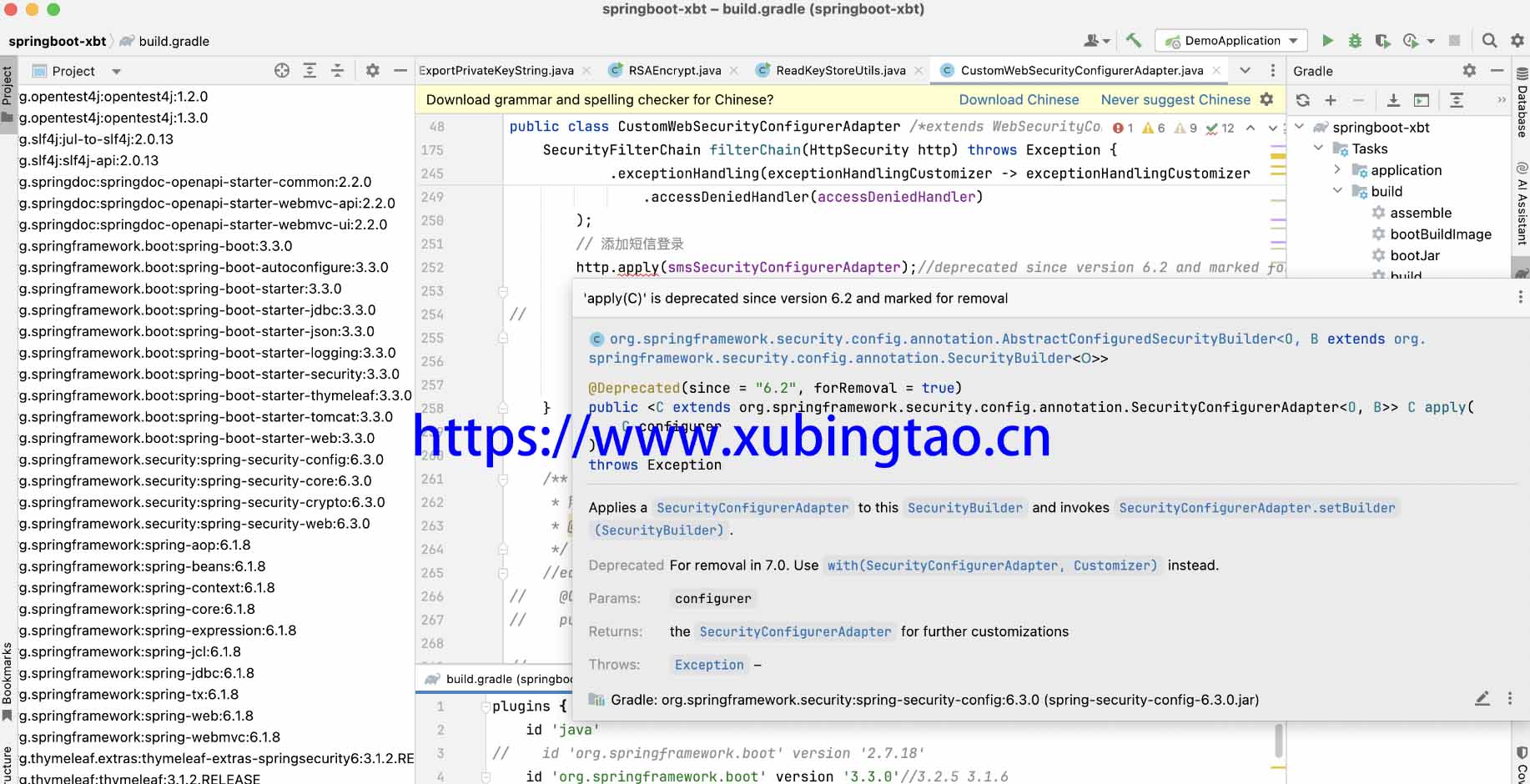Run DemoApplication with the green play icon

pyautogui.click(x=1327, y=40)
